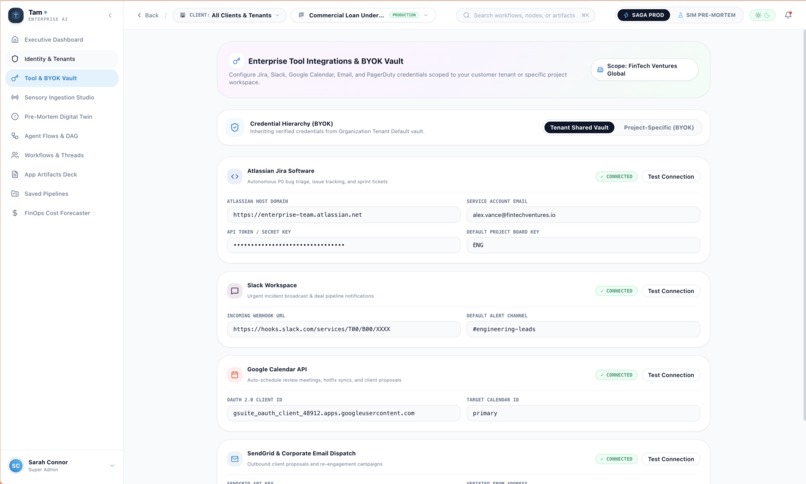Open Identity & Tenants in the sidebar
The image size is (806, 484).
click(x=62, y=59)
